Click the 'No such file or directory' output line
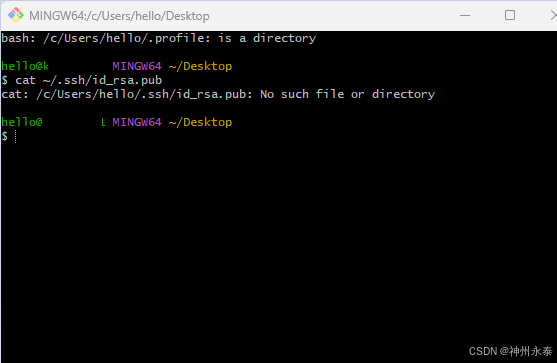The width and height of the screenshot is (557, 363). (218, 94)
